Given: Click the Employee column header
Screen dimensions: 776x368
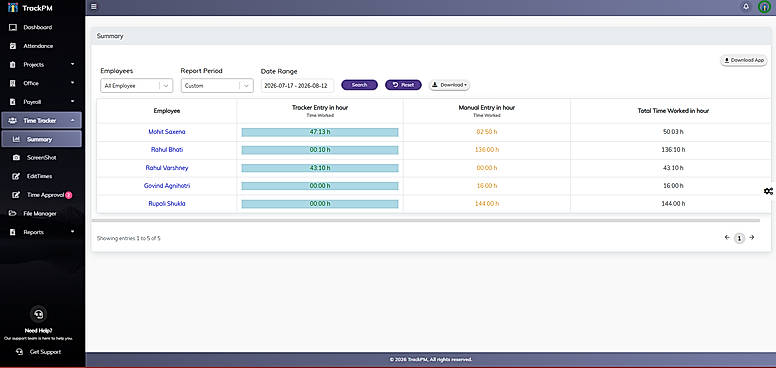Looking at the screenshot, I should 167,111.
